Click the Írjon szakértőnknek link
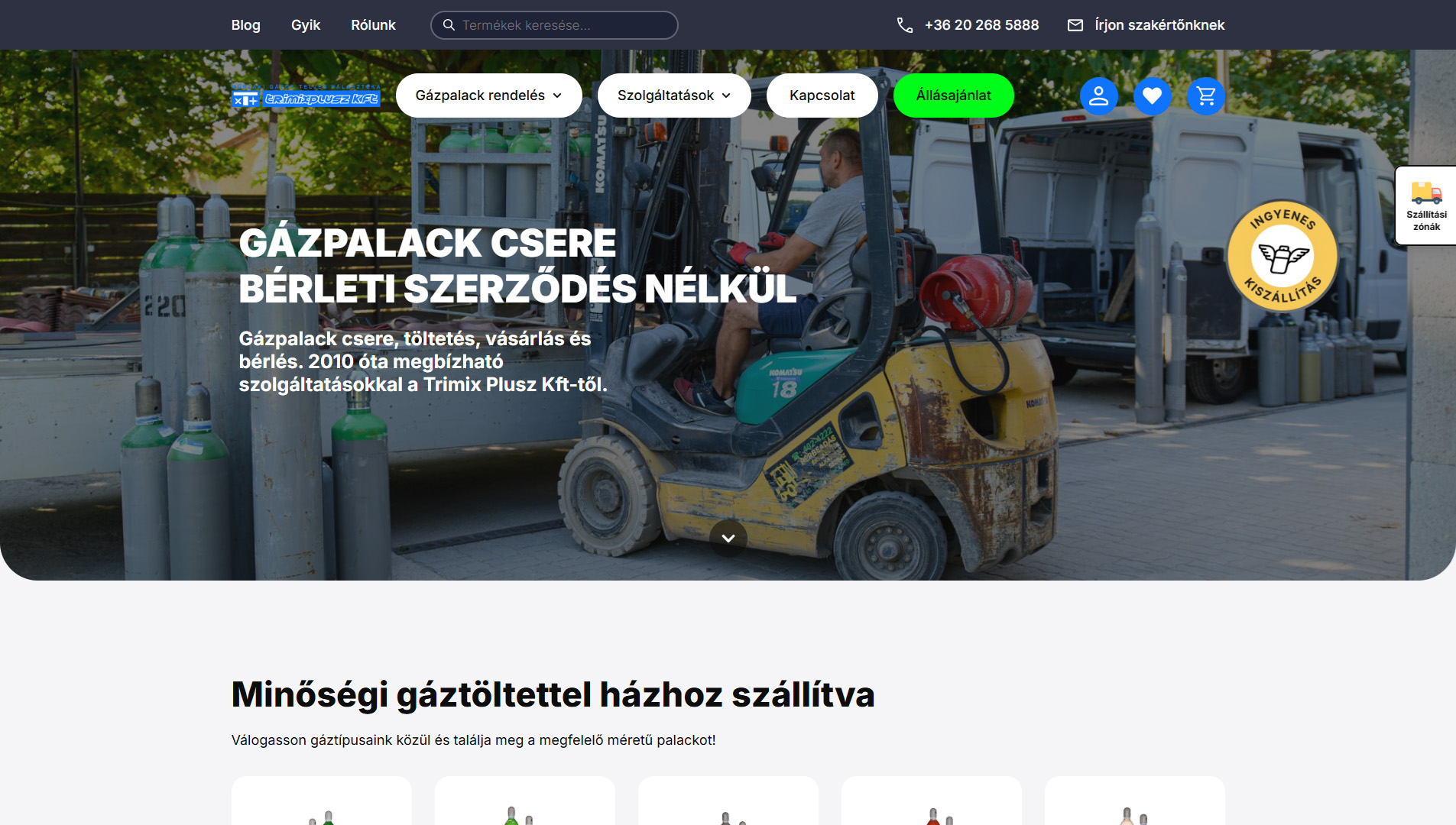The image size is (1456, 825). coord(1159,25)
